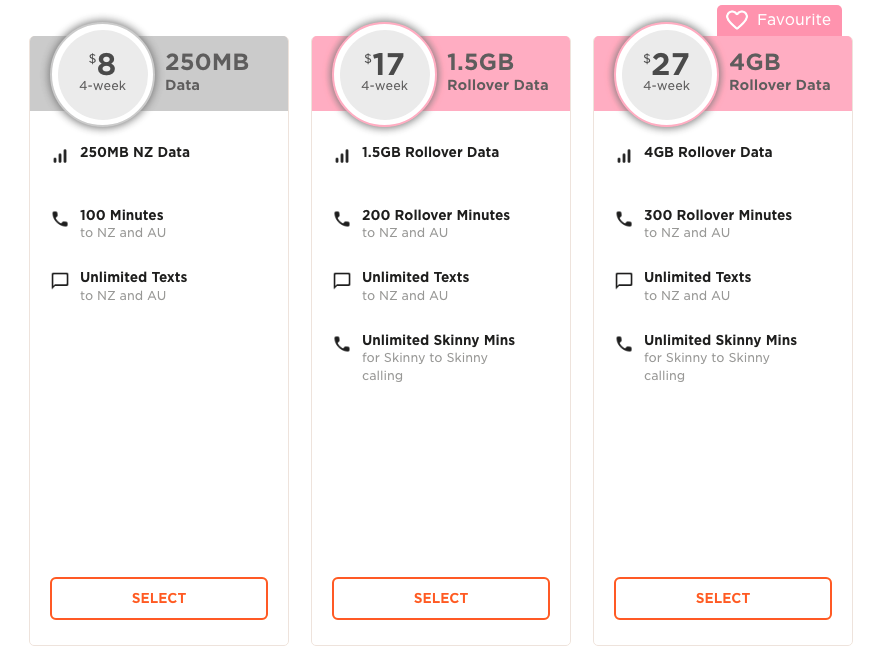Screen dimensions: 877x658
Task: Select the $8 4-week plan
Action: tap(159, 598)
